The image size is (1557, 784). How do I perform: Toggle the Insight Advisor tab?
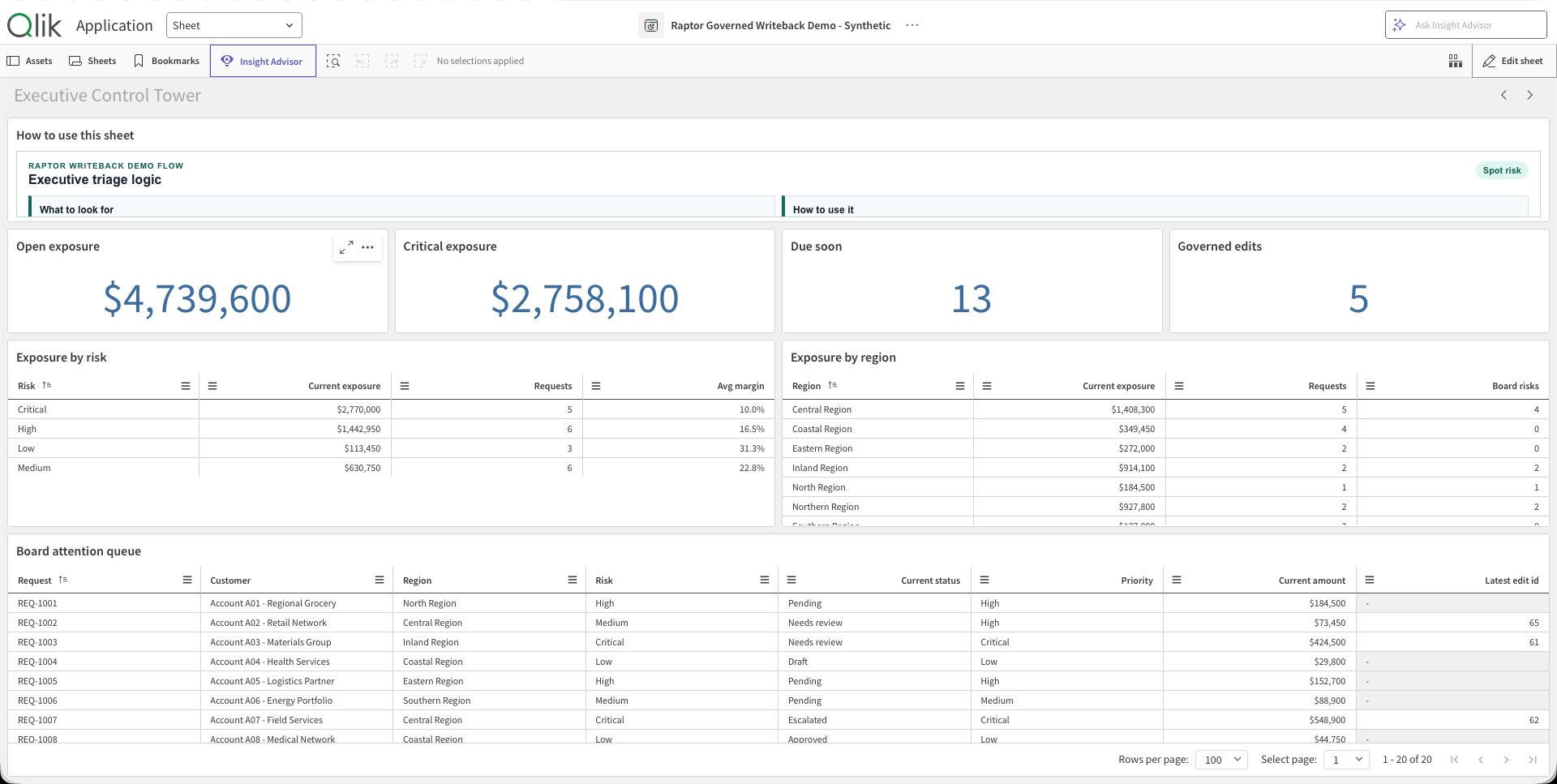(x=263, y=61)
